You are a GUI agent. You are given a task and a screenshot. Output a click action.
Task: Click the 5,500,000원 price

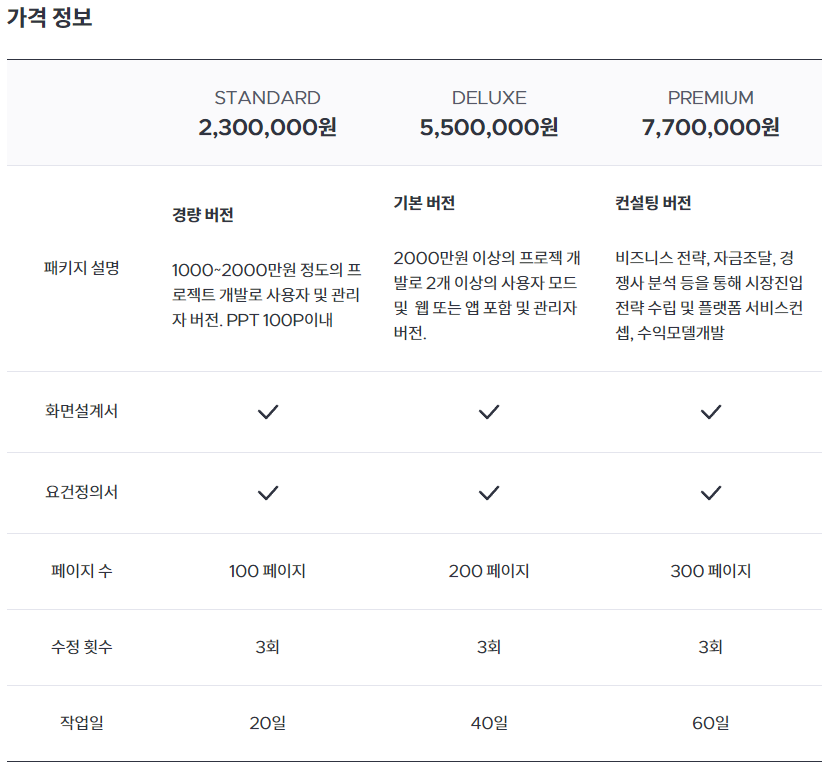489,127
